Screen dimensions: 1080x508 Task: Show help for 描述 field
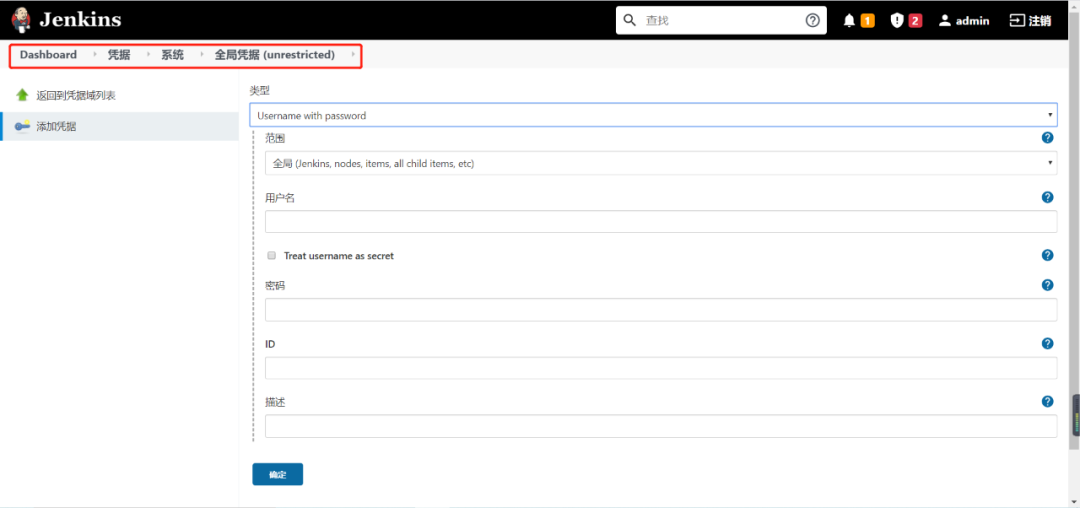[x=1048, y=401]
